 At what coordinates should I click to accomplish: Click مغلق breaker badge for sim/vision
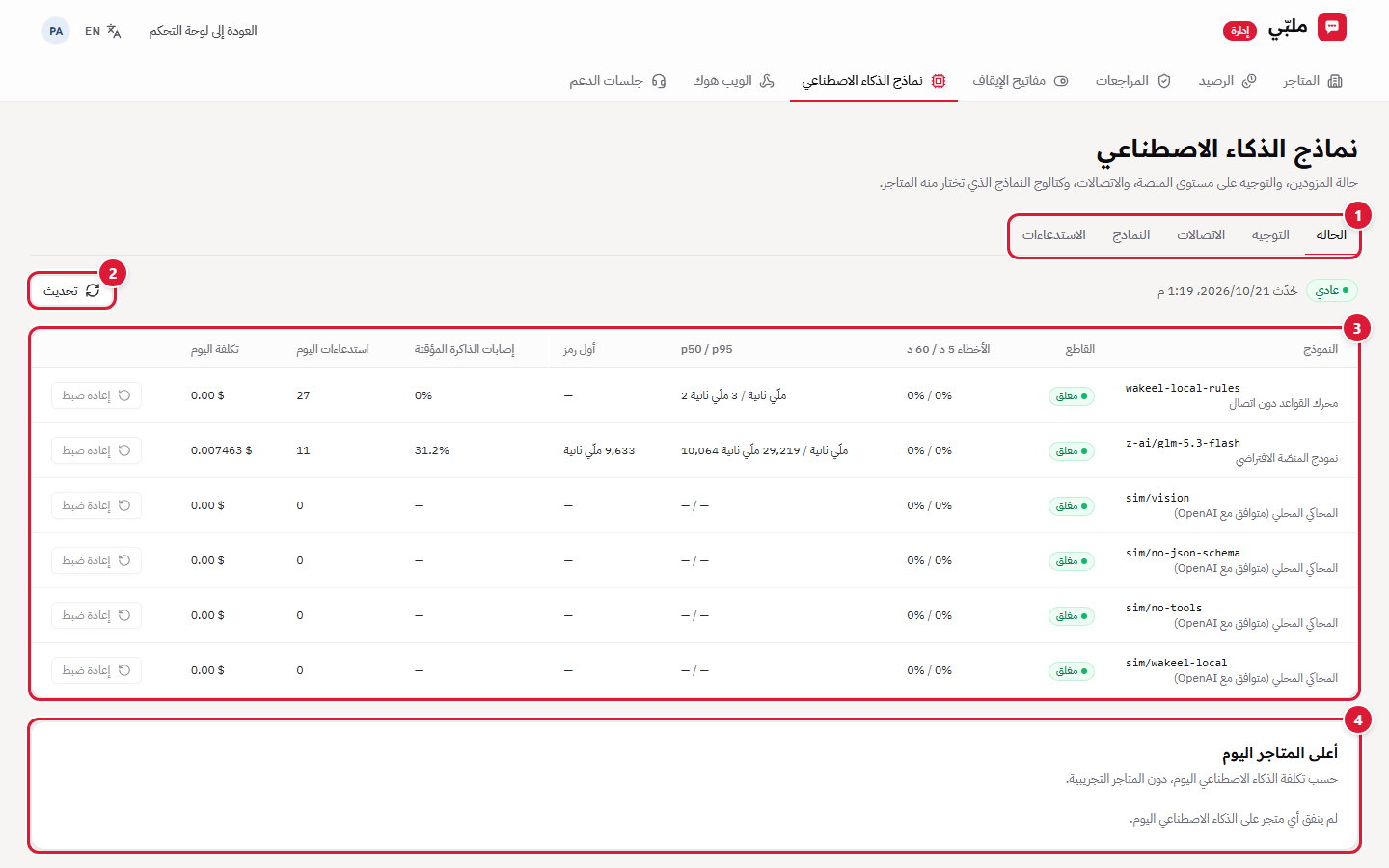point(1072,506)
